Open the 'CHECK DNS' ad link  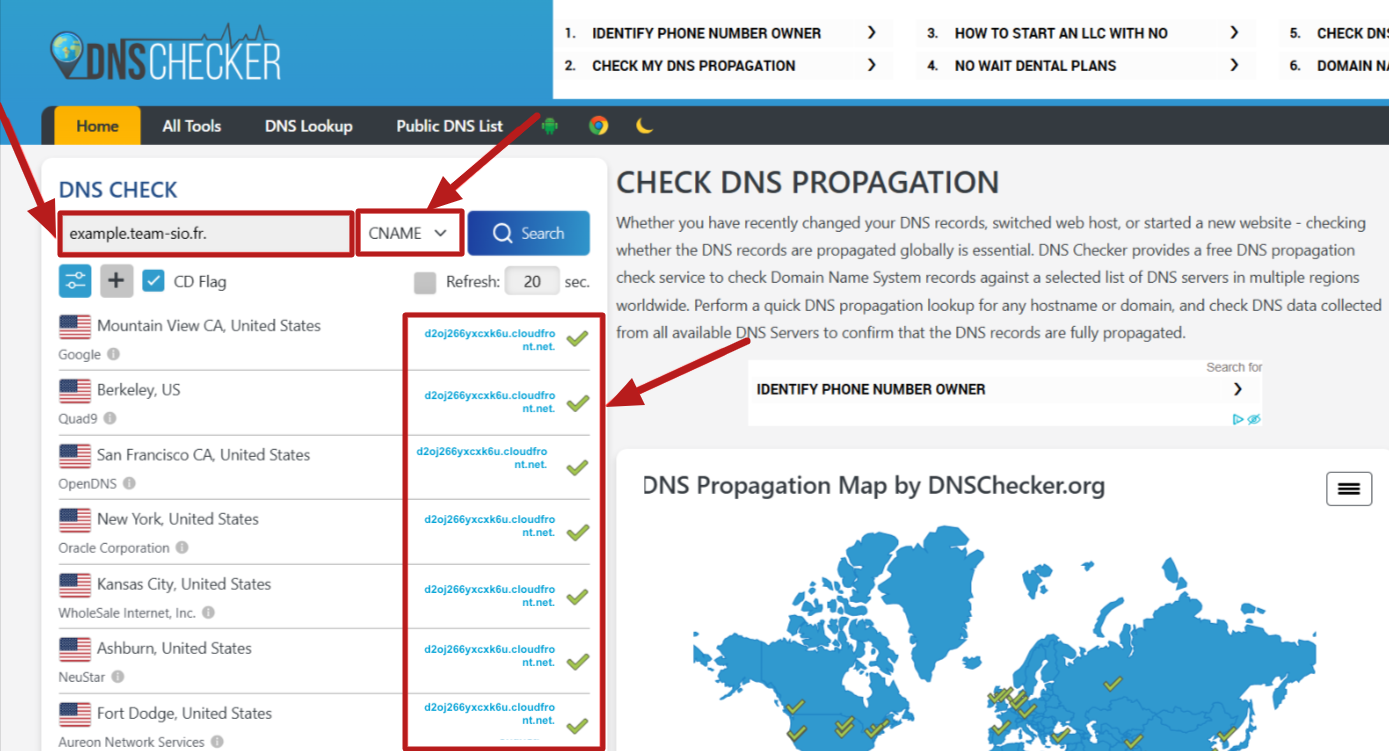pyautogui.click(x=1352, y=33)
